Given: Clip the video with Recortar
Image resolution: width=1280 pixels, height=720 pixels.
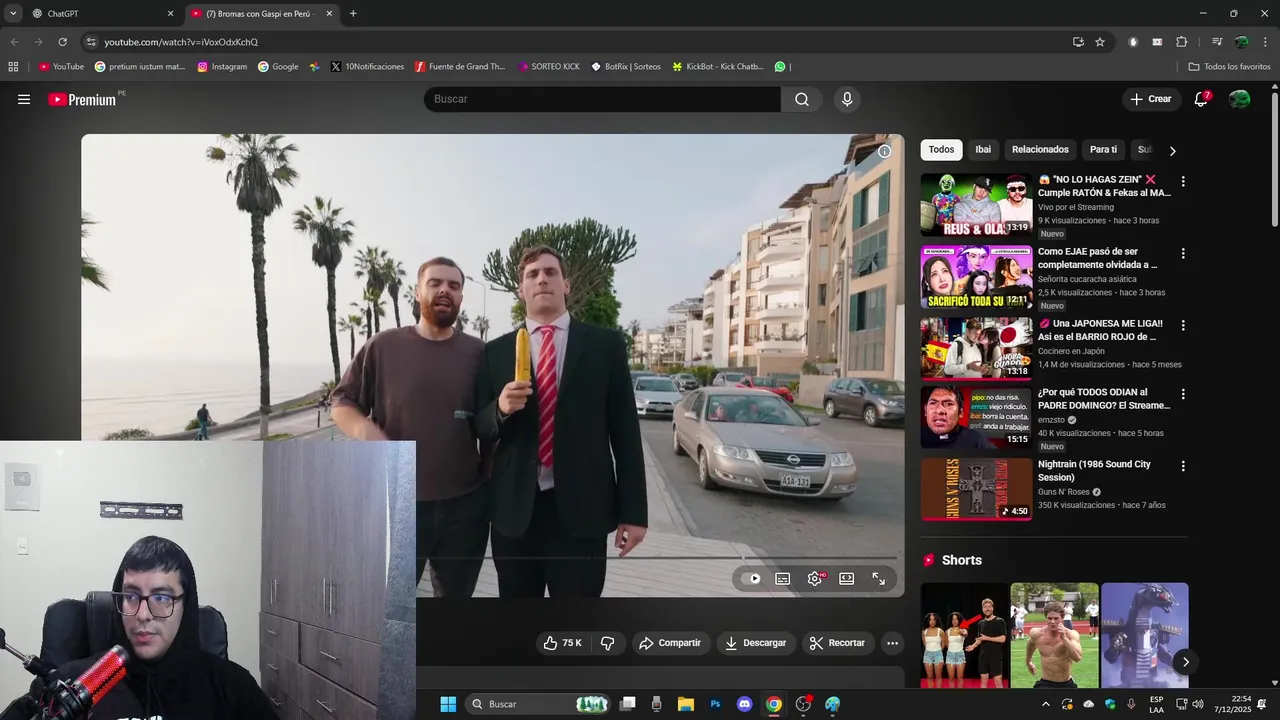Looking at the screenshot, I should tap(837, 643).
